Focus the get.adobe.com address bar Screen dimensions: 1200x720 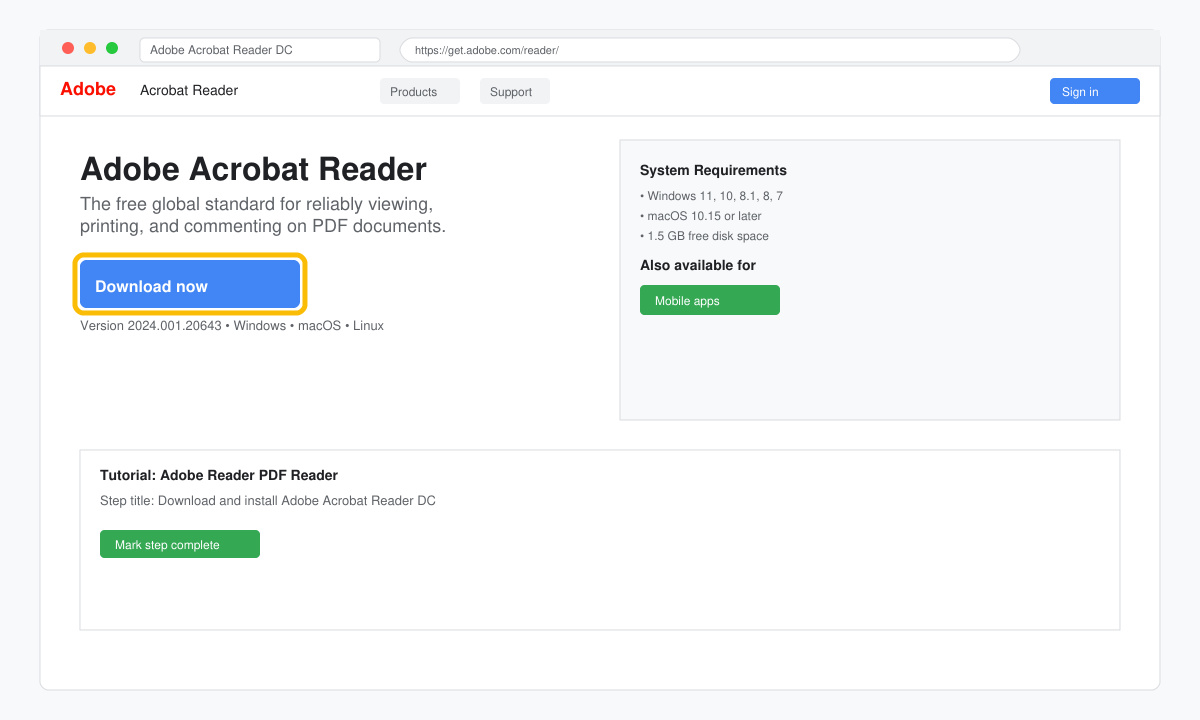[710, 50]
